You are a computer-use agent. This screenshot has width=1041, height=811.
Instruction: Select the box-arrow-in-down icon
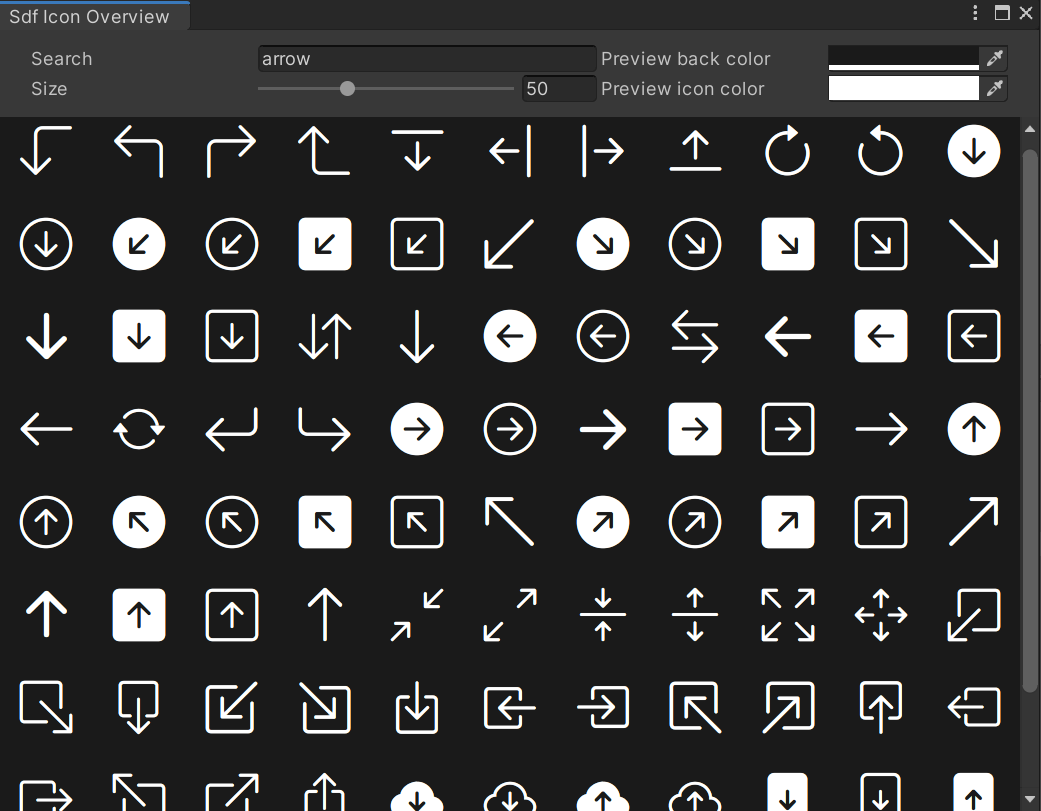[x=417, y=707]
